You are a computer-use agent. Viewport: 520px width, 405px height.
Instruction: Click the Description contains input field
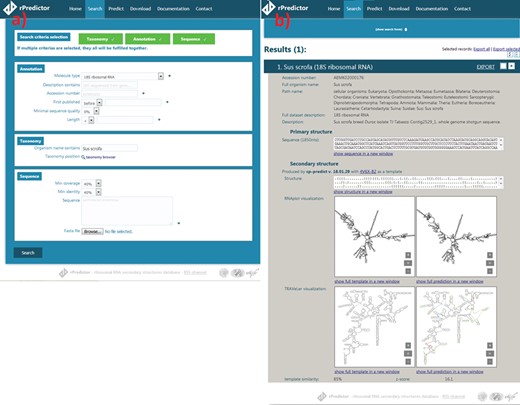109,85
